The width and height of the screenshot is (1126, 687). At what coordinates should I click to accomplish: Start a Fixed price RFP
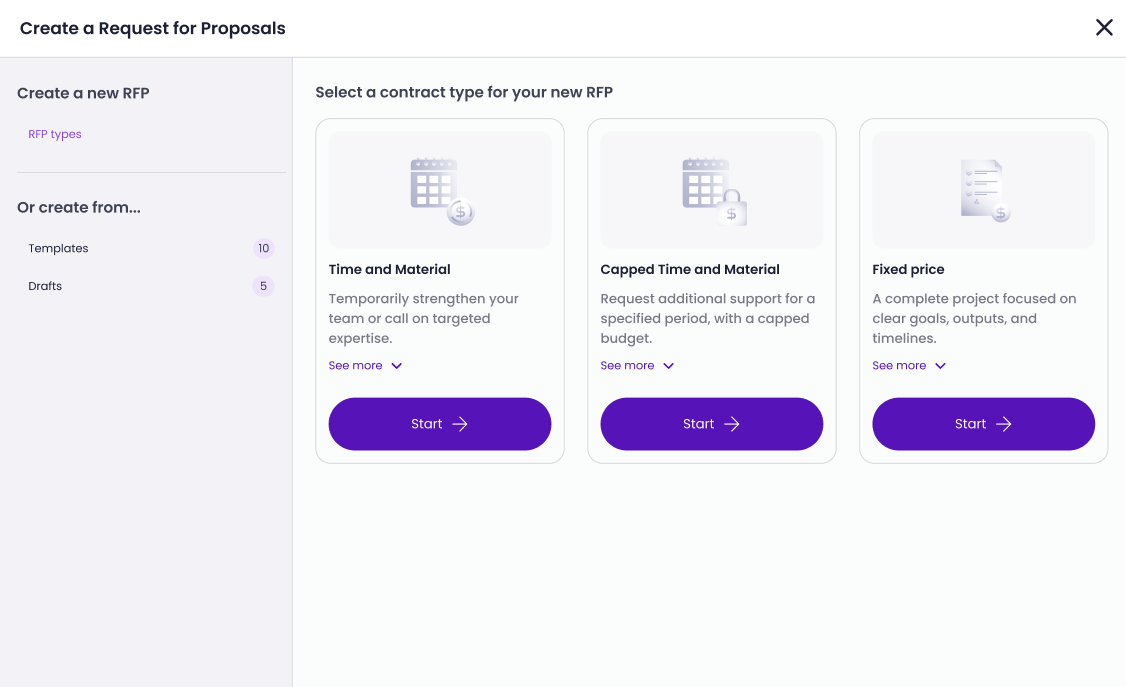[x=984, y=424]
